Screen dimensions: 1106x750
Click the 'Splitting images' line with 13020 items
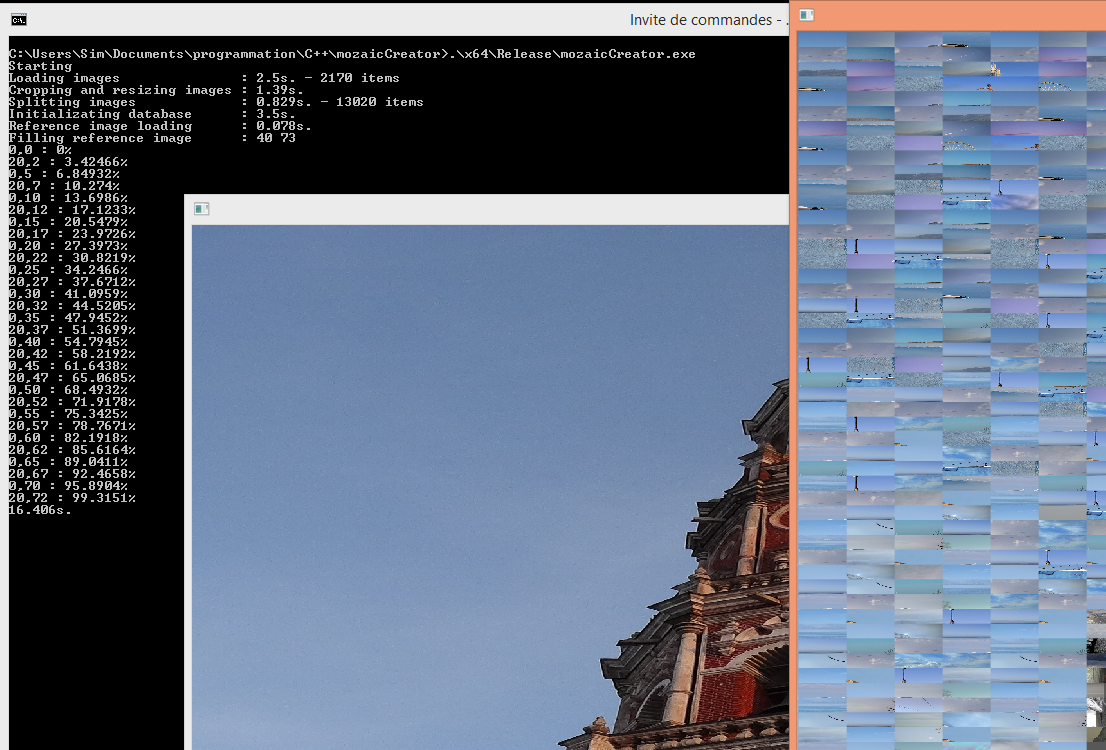pos(216,102)
